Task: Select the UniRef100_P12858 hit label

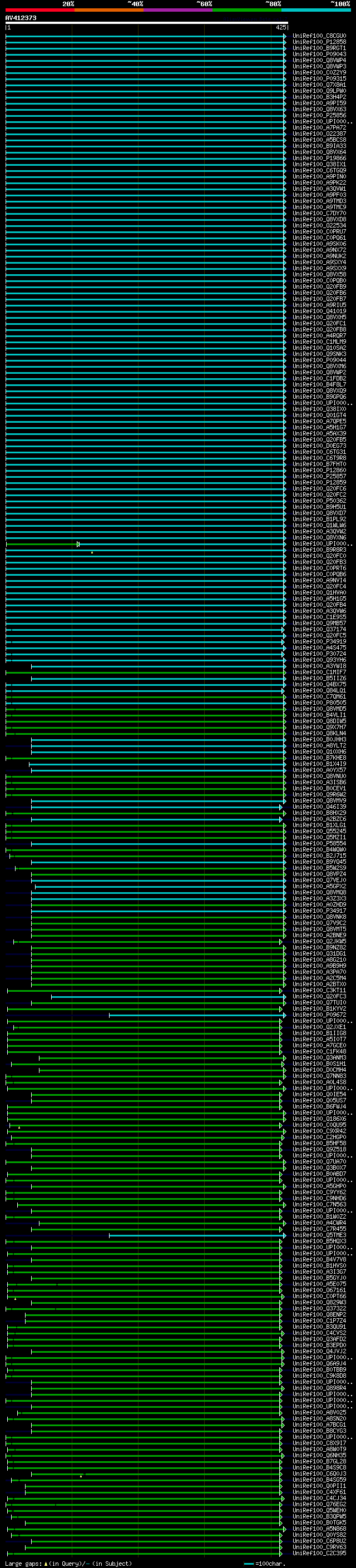Action: coord(319,42)
